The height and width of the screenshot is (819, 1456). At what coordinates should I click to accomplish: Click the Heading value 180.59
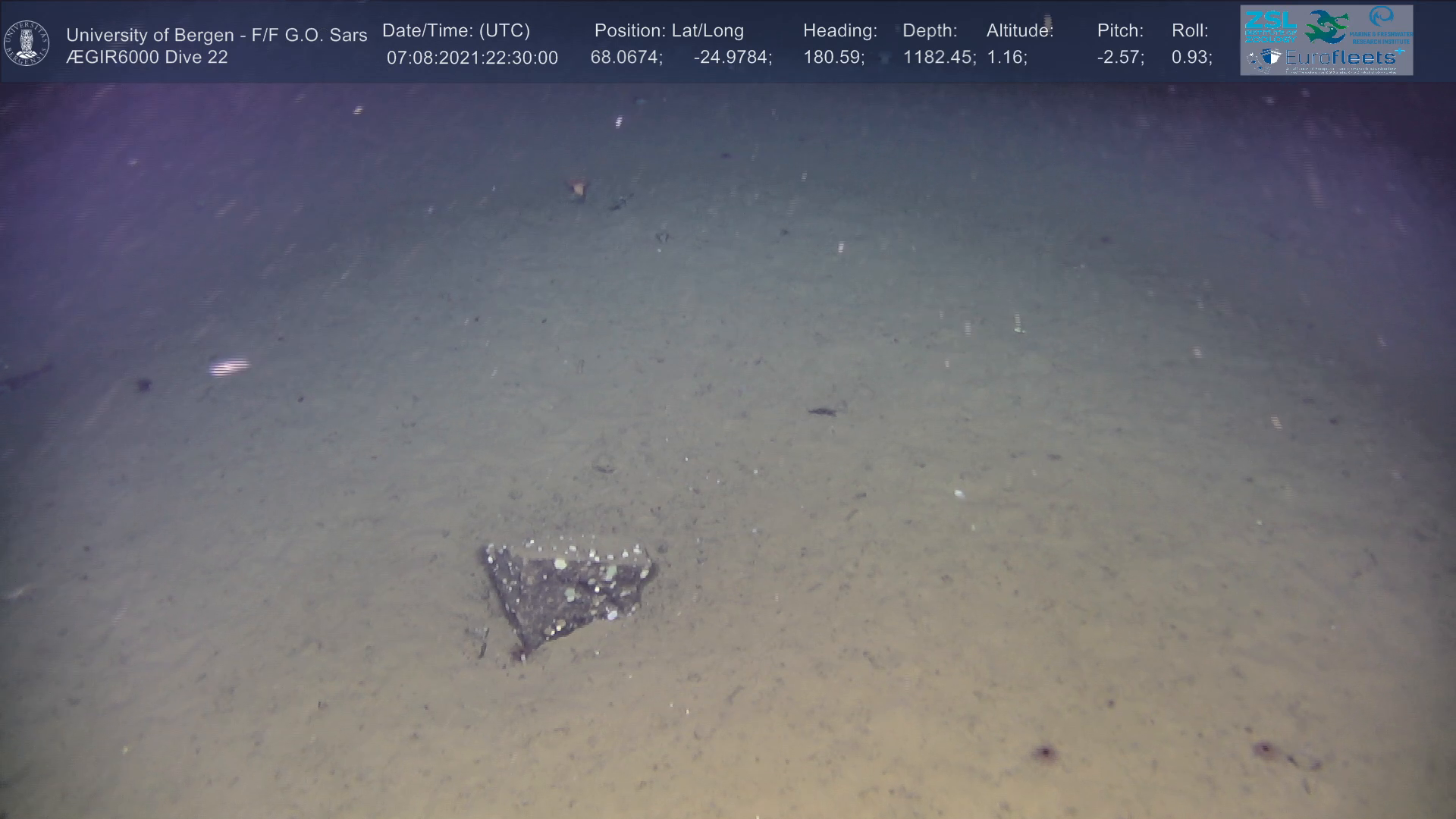pyautogui.click(x=833, y=58)
